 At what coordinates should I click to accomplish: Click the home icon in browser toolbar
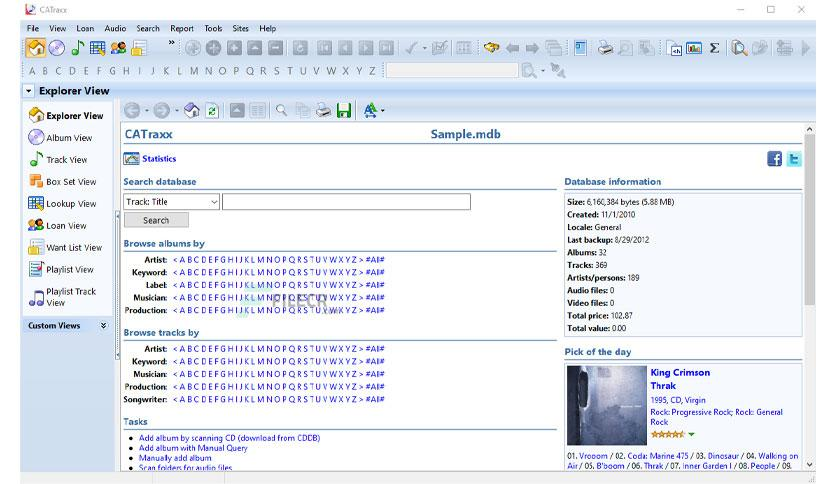192,111
